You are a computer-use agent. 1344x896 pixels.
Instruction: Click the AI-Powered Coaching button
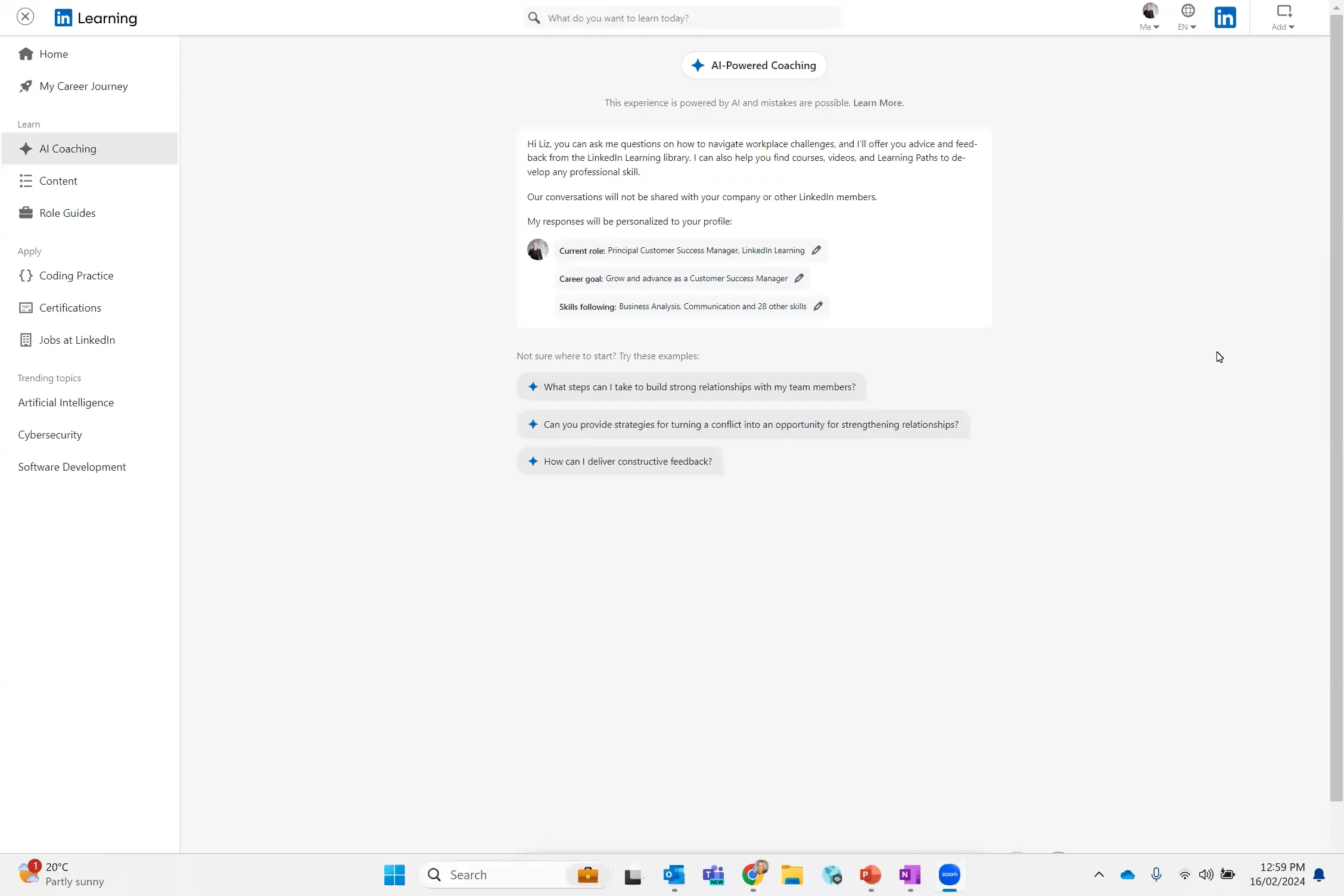tap(754, 66)
